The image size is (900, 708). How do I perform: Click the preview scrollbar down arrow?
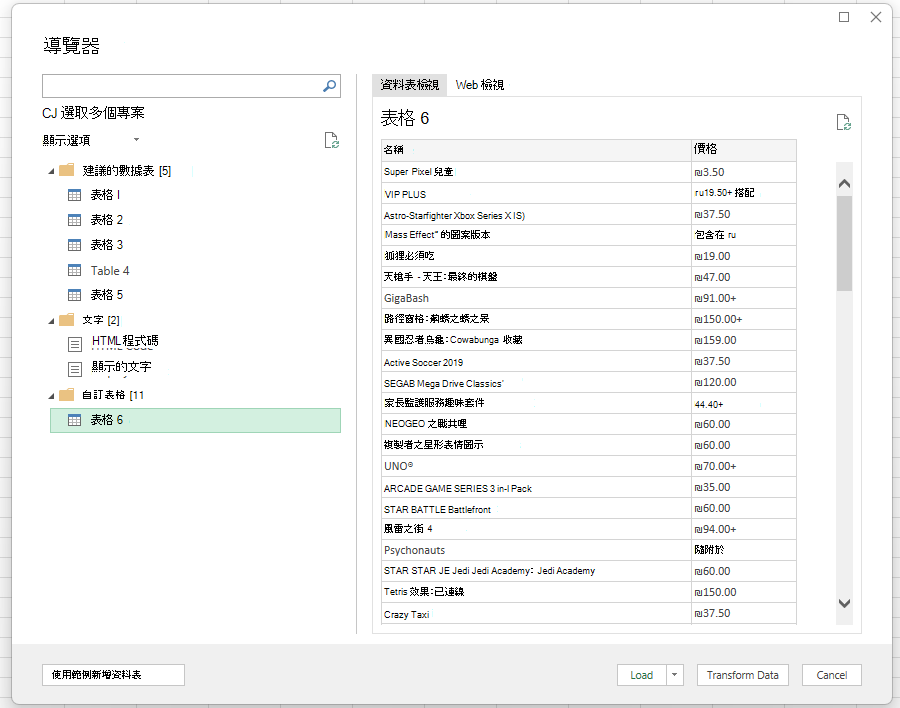coord(844,603)
